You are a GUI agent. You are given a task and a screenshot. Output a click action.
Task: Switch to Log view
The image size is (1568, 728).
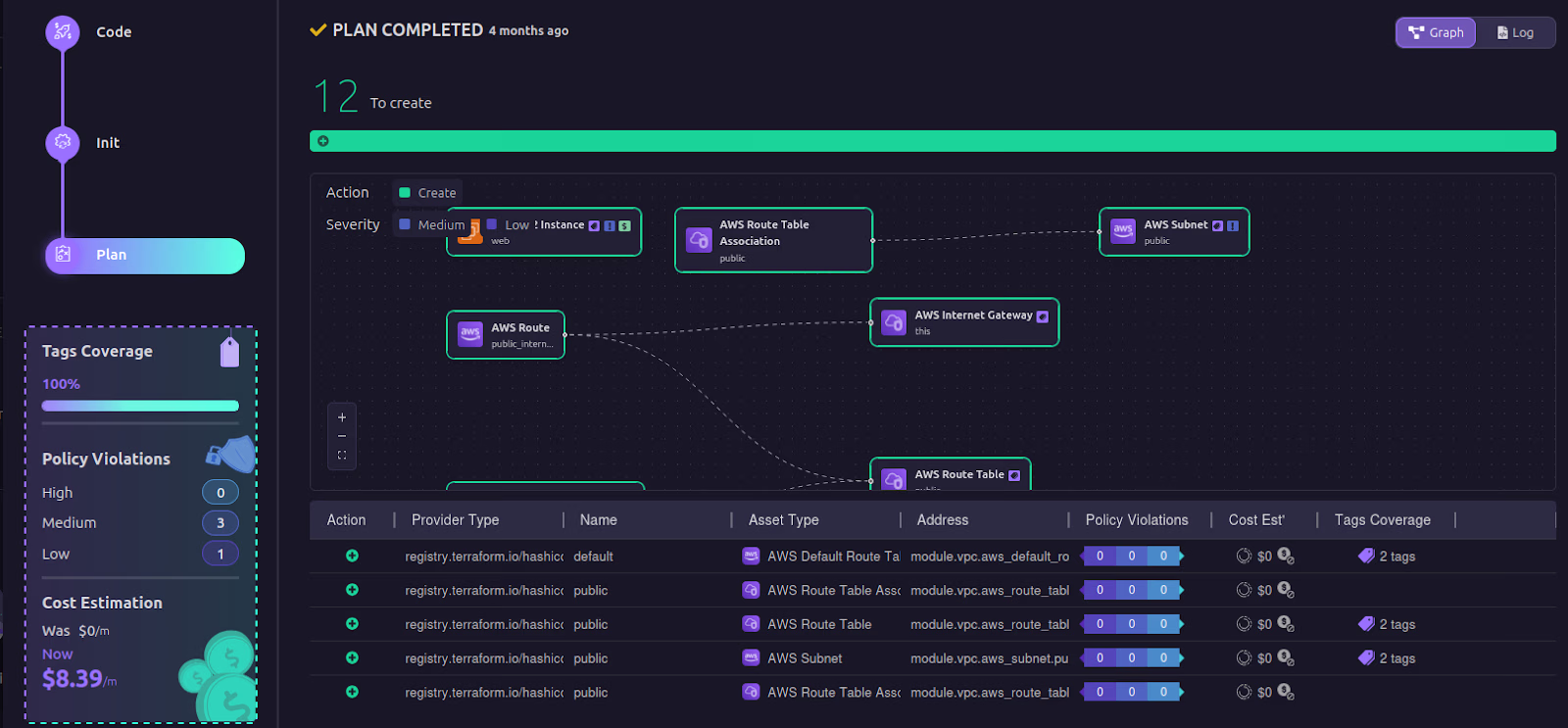click(x=1515, y=32)
